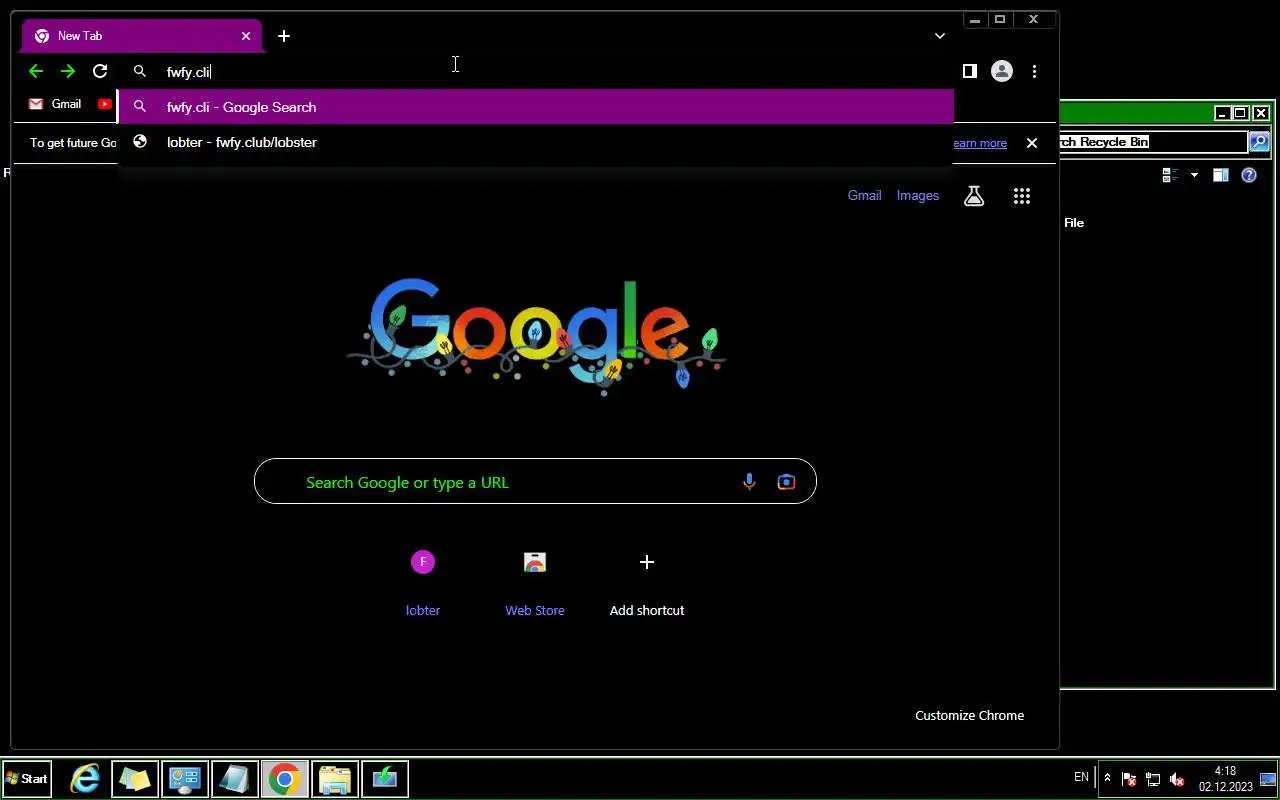Launch Internet Explorer from taskbar

85,779
